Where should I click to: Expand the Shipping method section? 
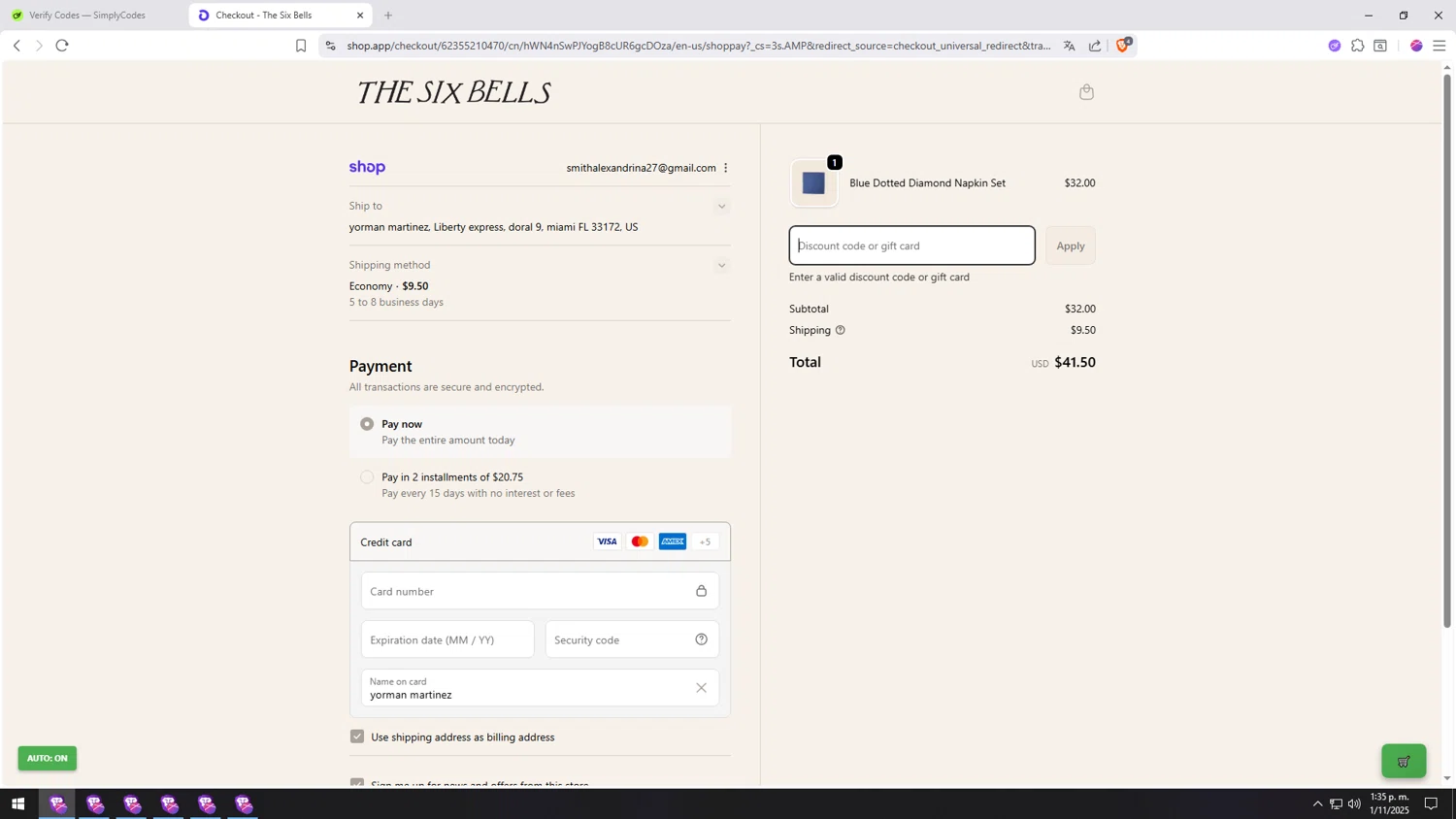point(721,265)
